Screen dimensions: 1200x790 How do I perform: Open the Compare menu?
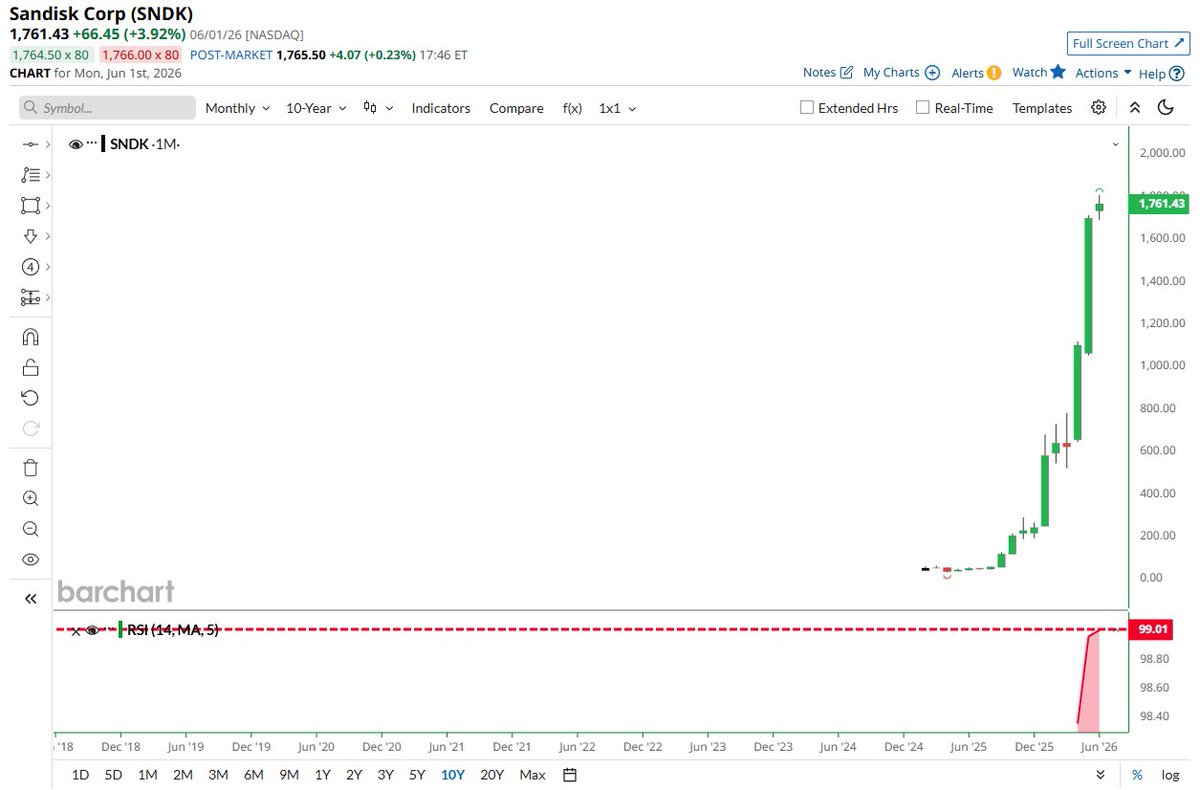point(516,108)
